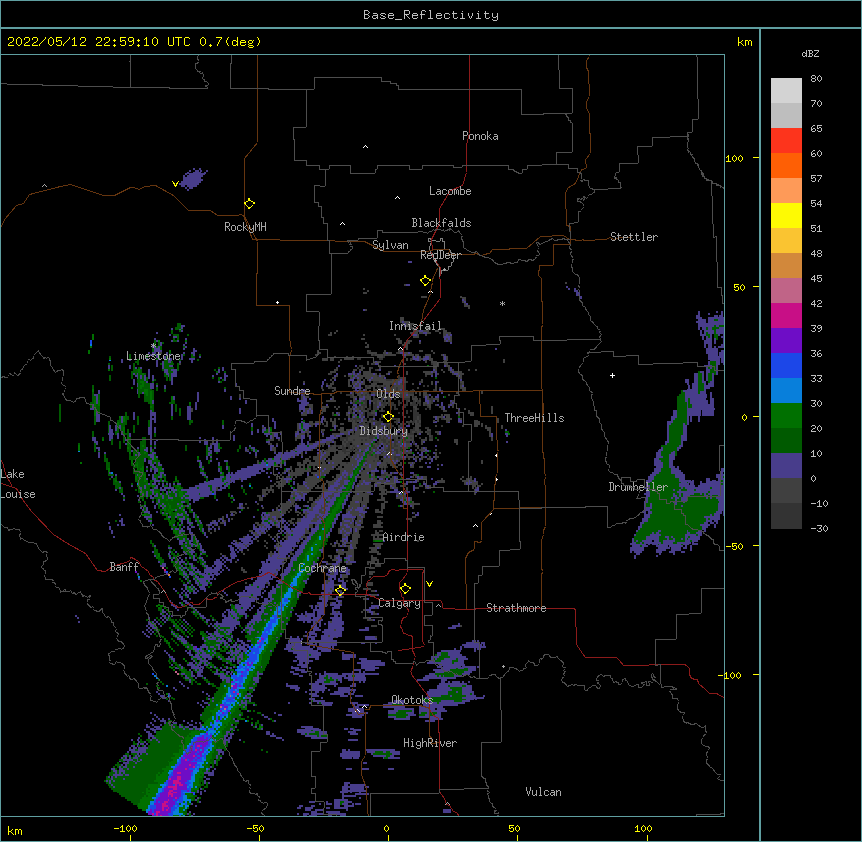
Task: Click the yellow V marker beside the northwest echo
Action: [175, 184]
